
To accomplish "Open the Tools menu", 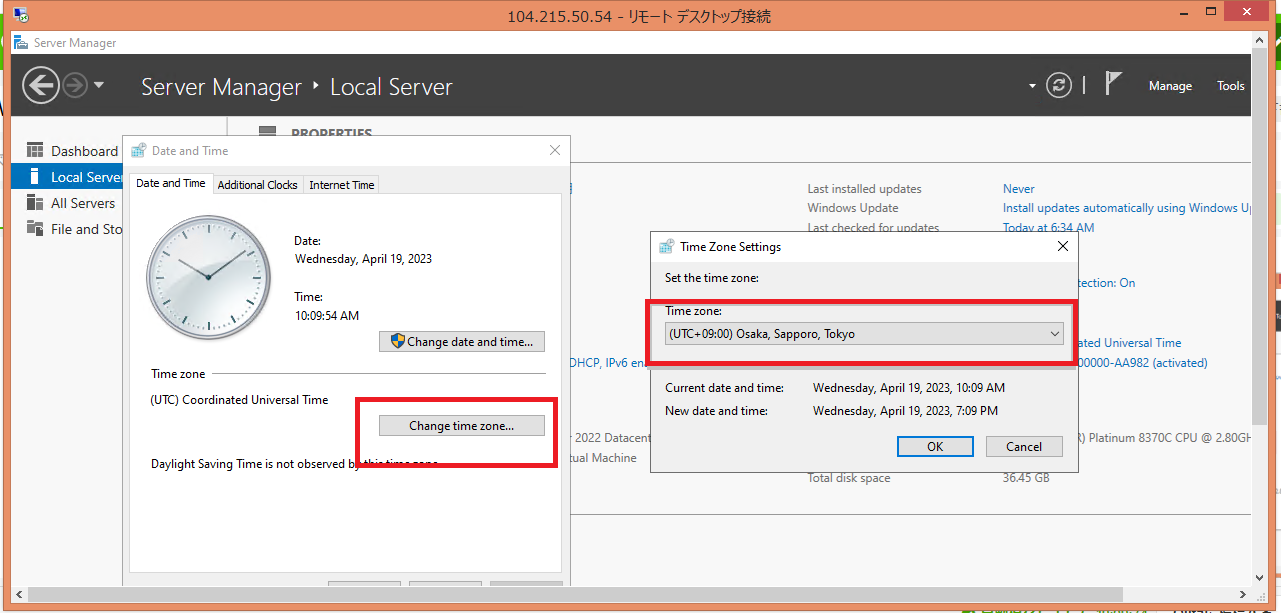I will 1230,86.
